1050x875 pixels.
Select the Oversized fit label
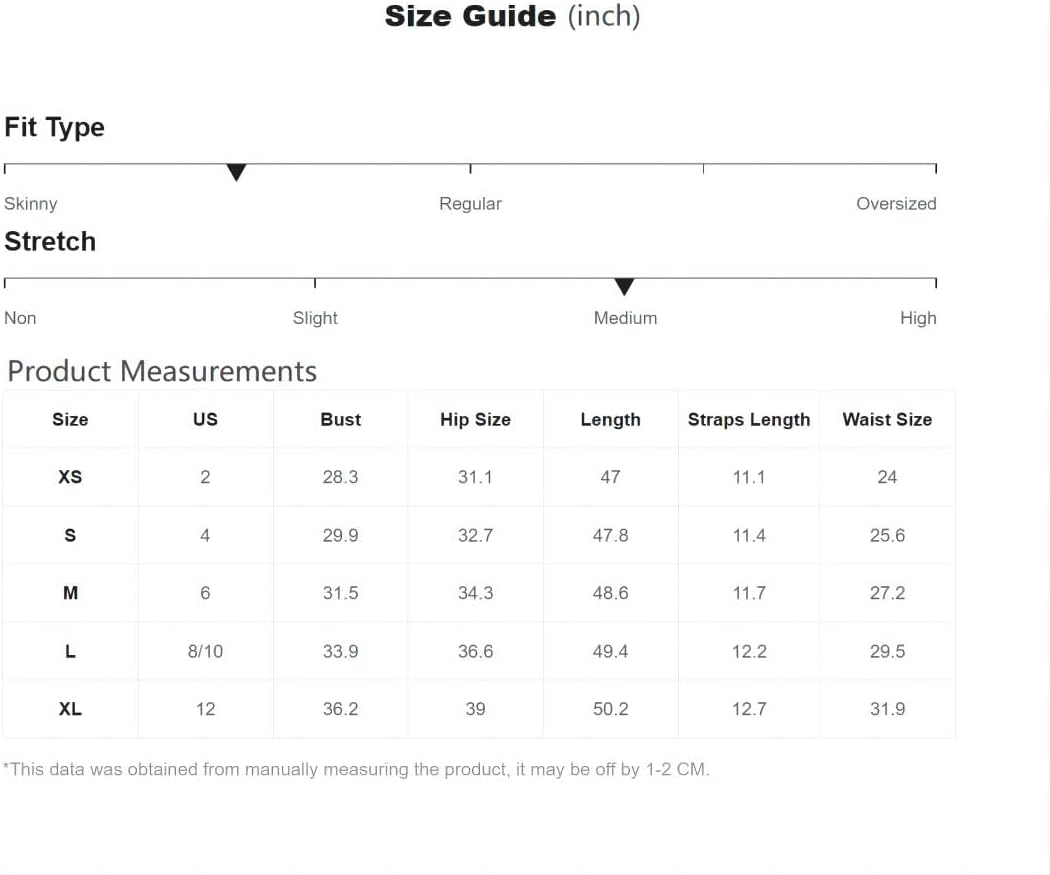coord(896,204)
